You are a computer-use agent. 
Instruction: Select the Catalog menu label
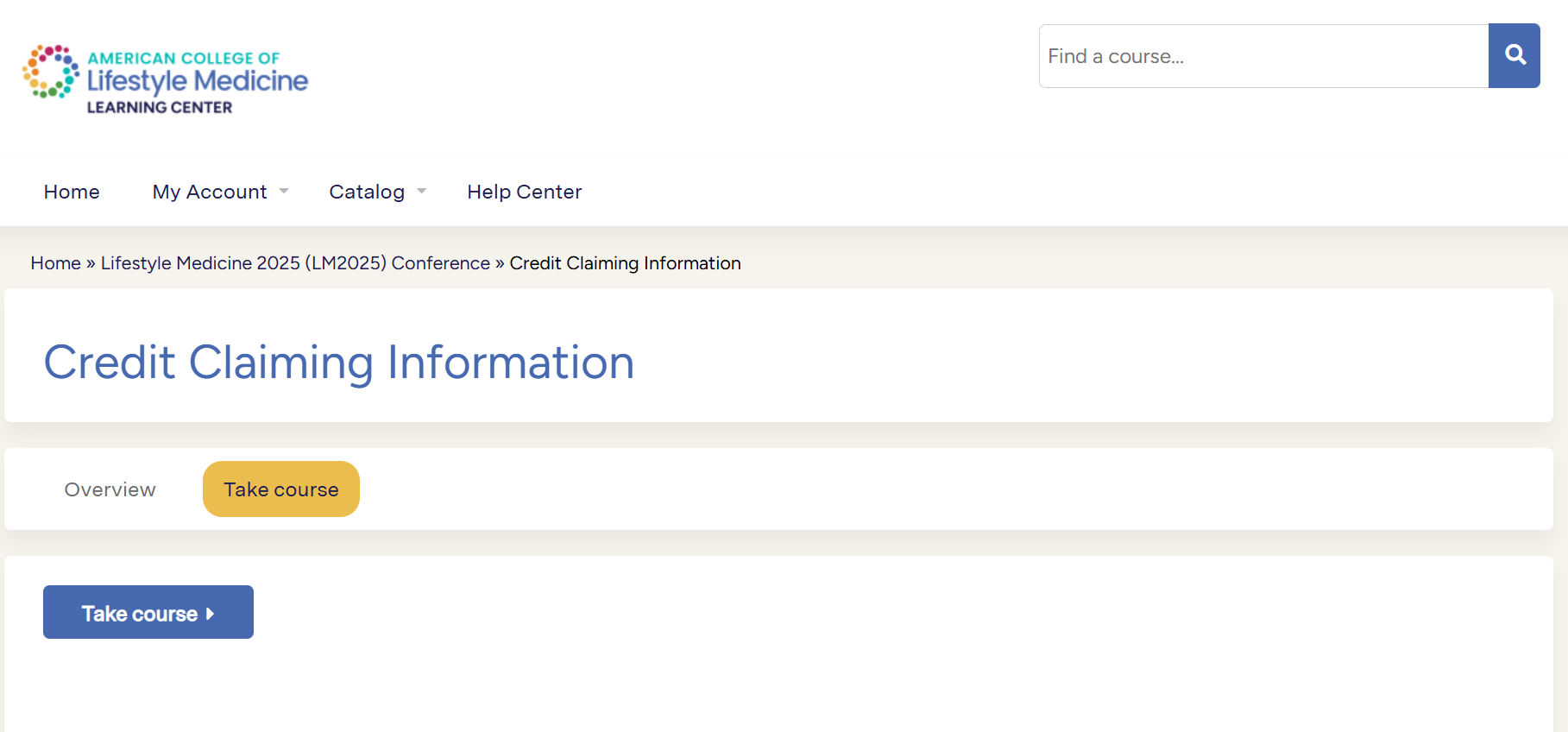[367, 192]
